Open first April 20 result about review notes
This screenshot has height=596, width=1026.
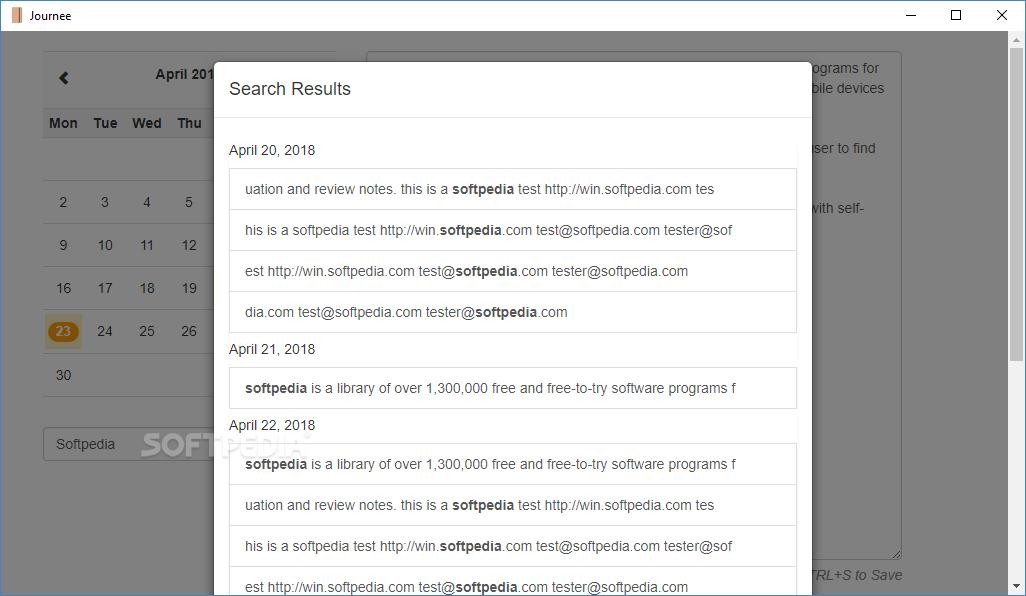(x=512, y=189)
